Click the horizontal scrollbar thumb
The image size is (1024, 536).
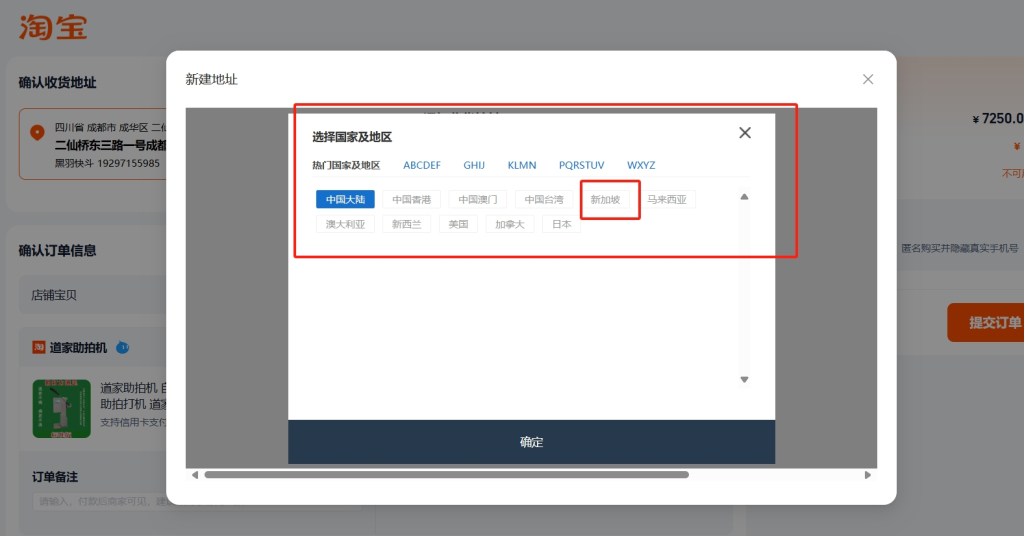point(446,475)
